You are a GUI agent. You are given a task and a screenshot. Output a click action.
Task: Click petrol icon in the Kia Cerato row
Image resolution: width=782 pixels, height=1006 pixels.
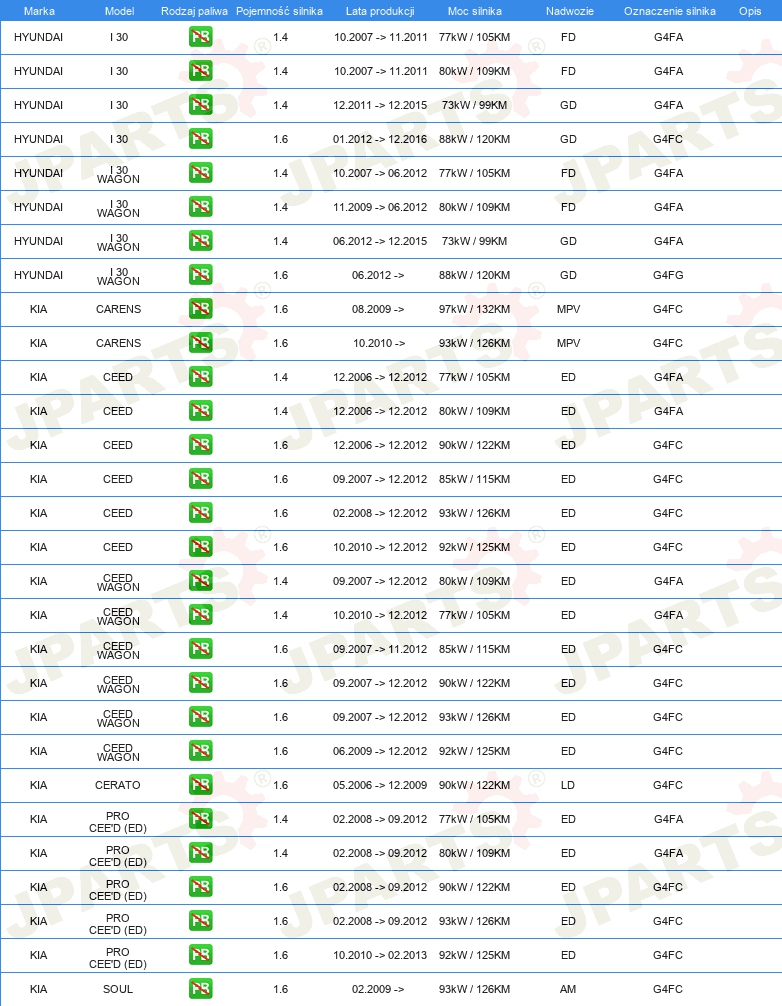pyautogui.click(x=201, y=785)
